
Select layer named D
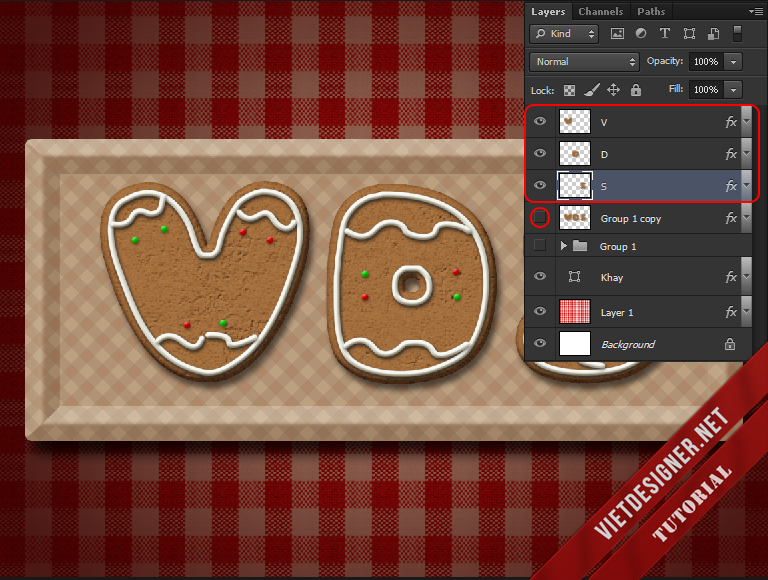point(604,155)
